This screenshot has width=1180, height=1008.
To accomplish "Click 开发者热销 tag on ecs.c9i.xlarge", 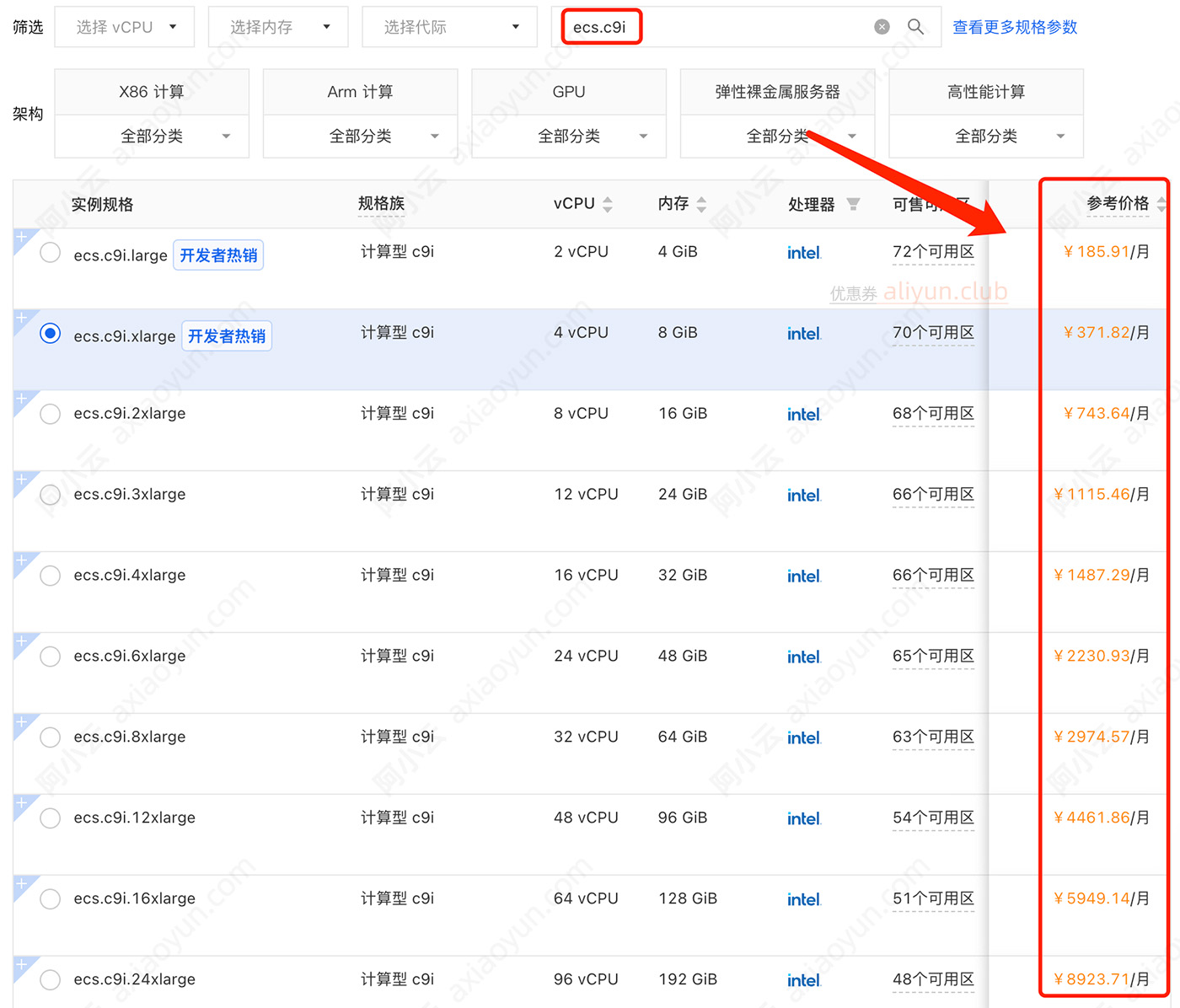I will point(227,336).
